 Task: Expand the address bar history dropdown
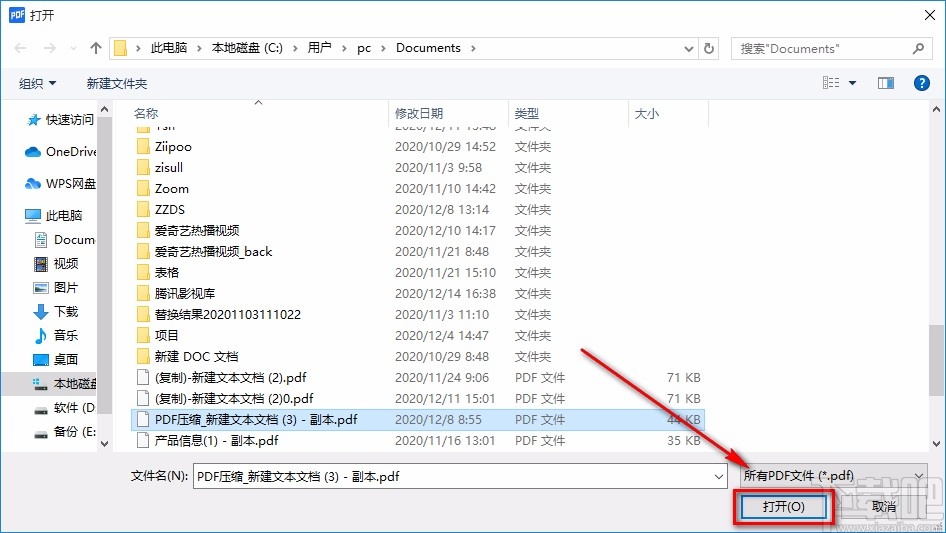click(688, 48)
